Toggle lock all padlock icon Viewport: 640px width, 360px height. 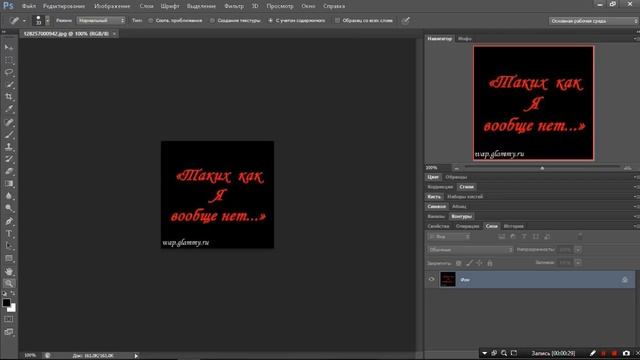click(x=490, y=263)
